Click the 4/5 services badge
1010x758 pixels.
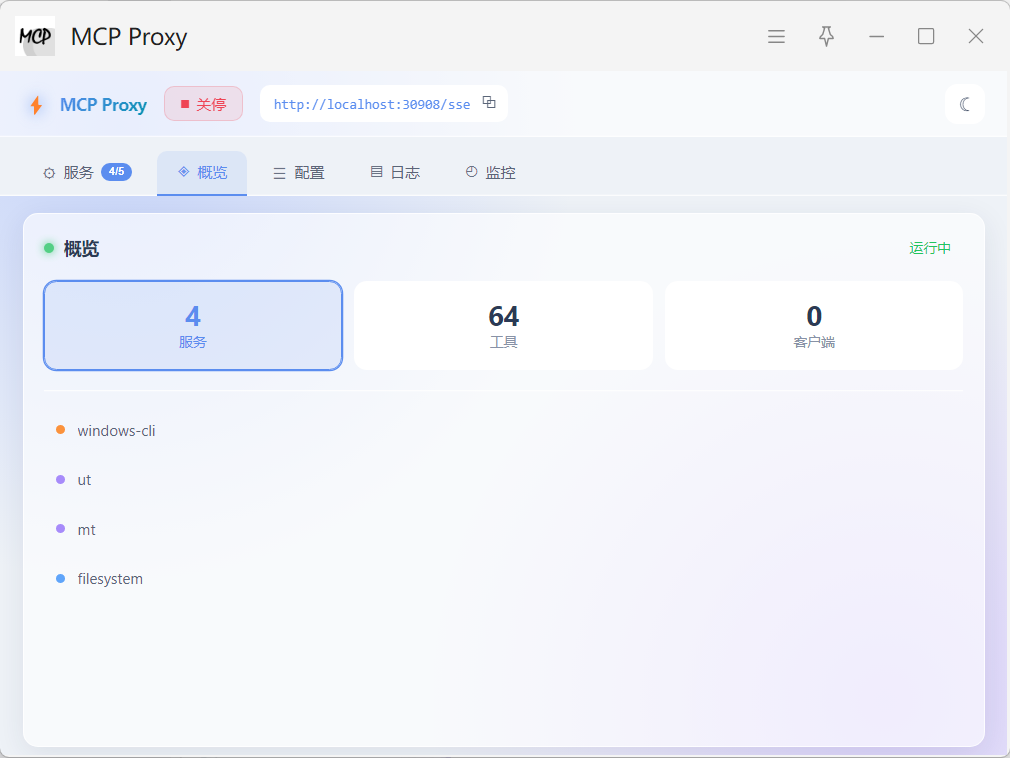pyautogui.click(x=117, y=172)
